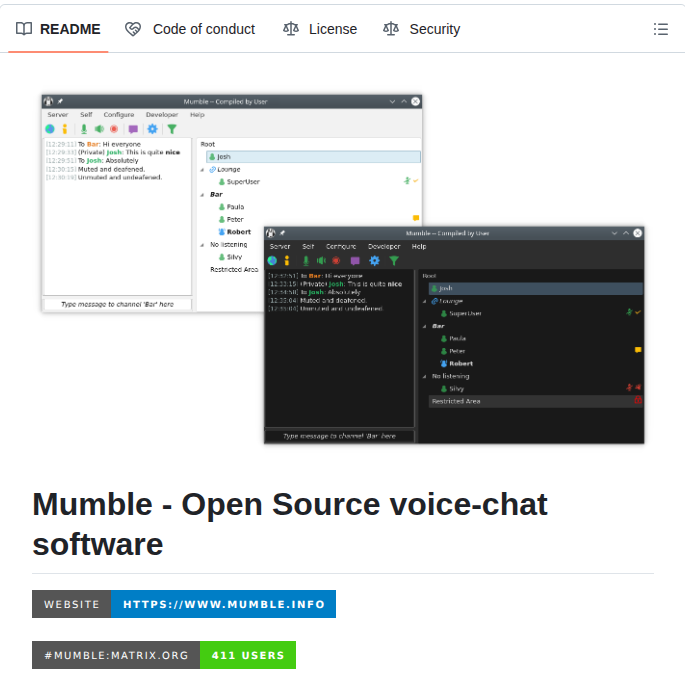Collapse the Lounge channel in light window
Viewport: 685px width, 690px height.
click(202, 170)
